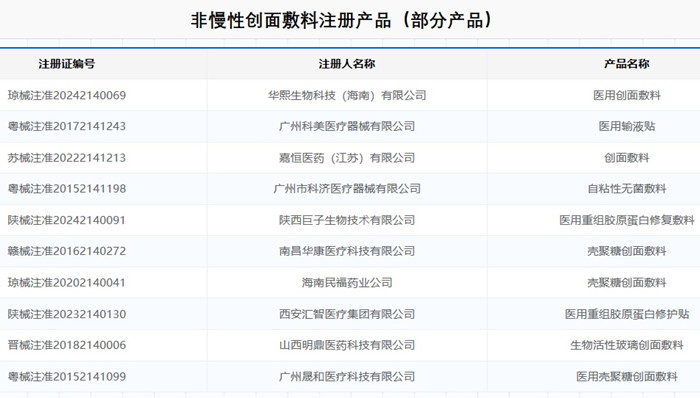Click product name 医用重组胶原蛋白修复敷料

tap(627, 220)
